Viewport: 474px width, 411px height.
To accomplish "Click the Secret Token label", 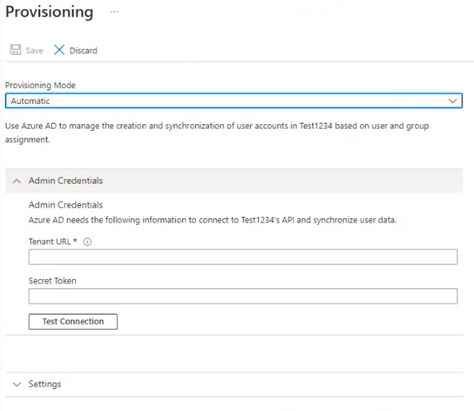I will 52,281.
